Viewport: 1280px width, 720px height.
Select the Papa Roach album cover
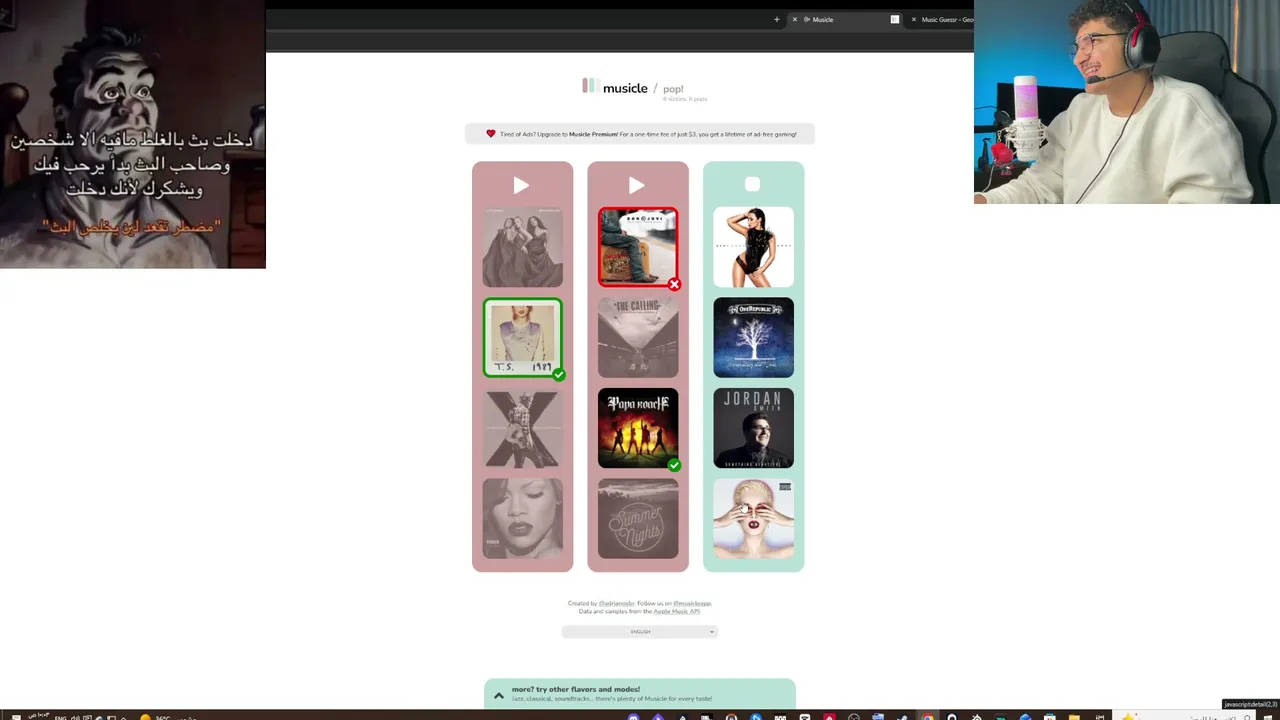click(638, 428)
